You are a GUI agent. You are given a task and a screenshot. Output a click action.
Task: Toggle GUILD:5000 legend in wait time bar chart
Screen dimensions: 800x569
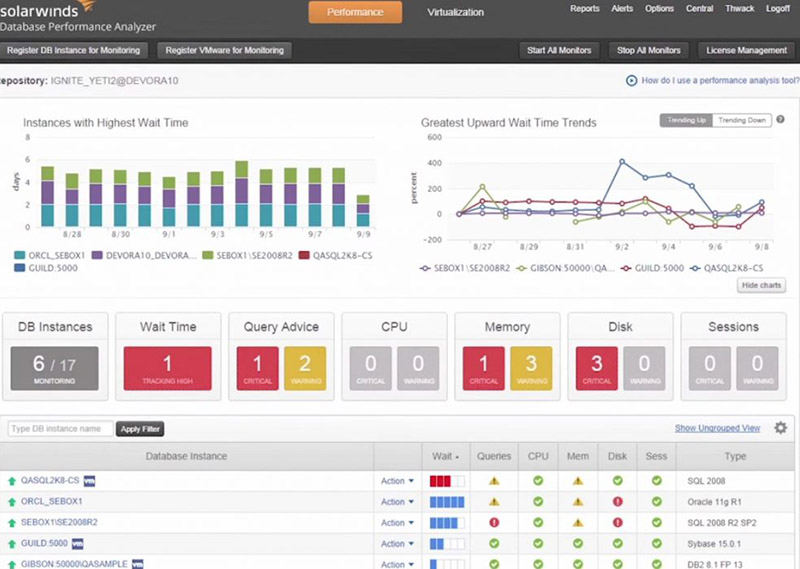pos(46,268)
